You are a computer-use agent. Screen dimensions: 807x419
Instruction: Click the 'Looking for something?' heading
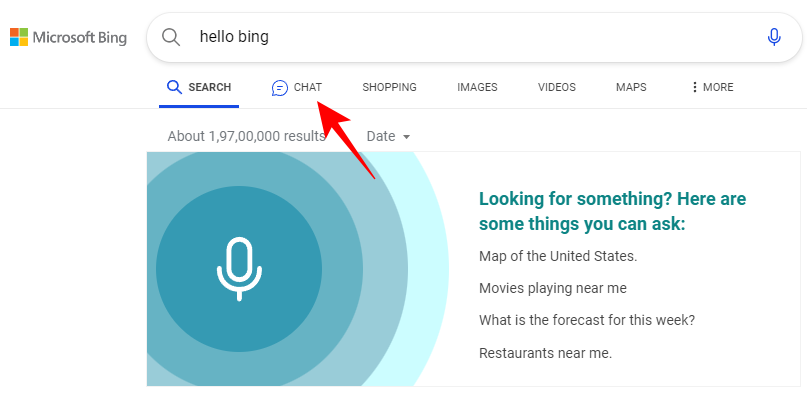[612, 211]
